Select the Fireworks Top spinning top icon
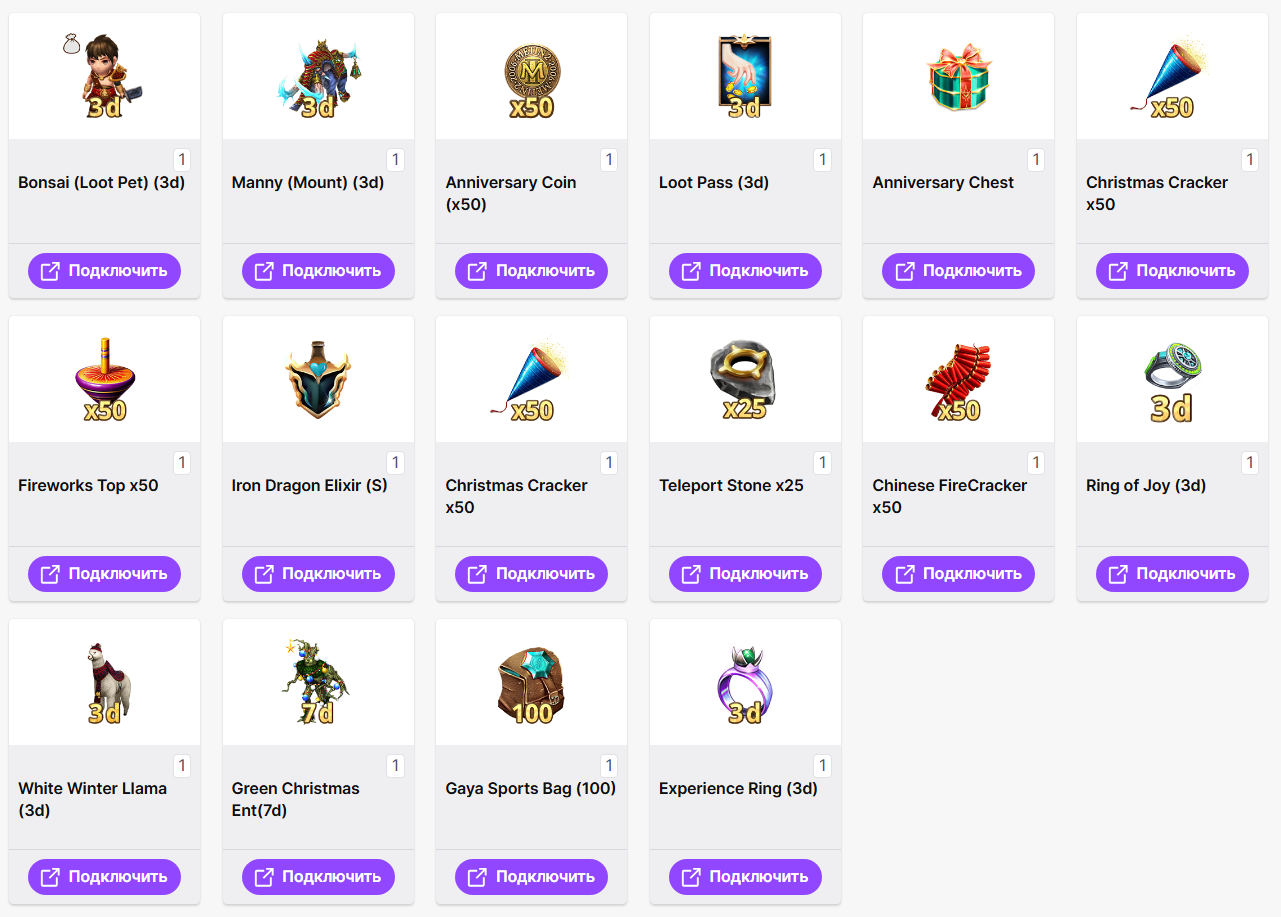 coord(104,379)
